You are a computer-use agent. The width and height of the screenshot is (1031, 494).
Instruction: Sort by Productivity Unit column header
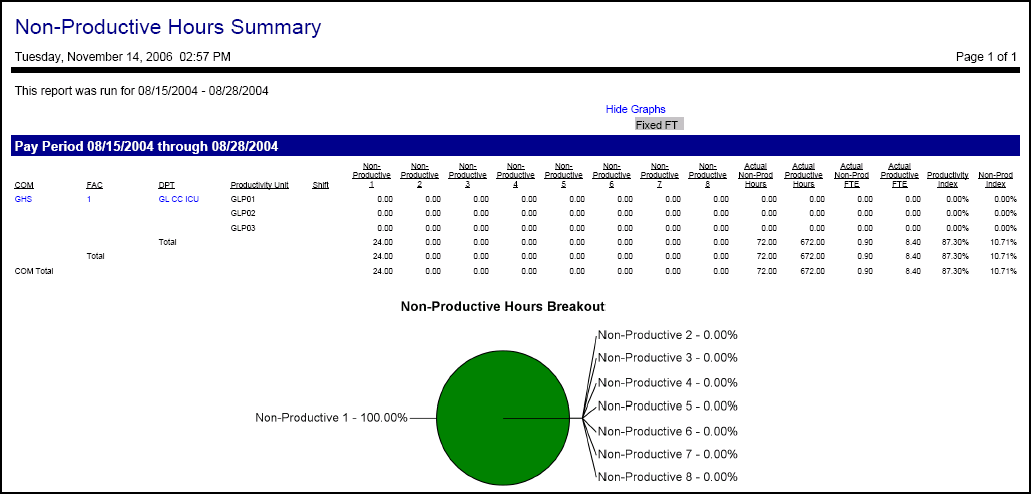point(259,185)
